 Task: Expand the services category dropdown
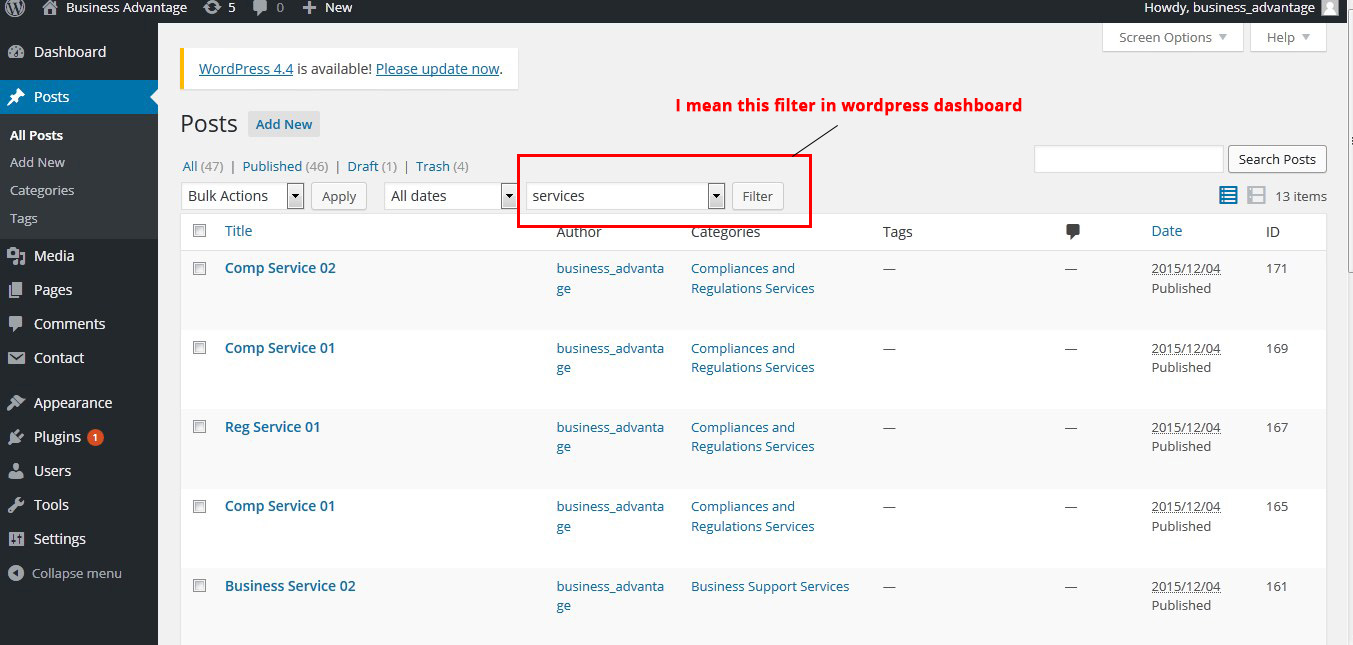pyautogui.click(x=626, y=196)
